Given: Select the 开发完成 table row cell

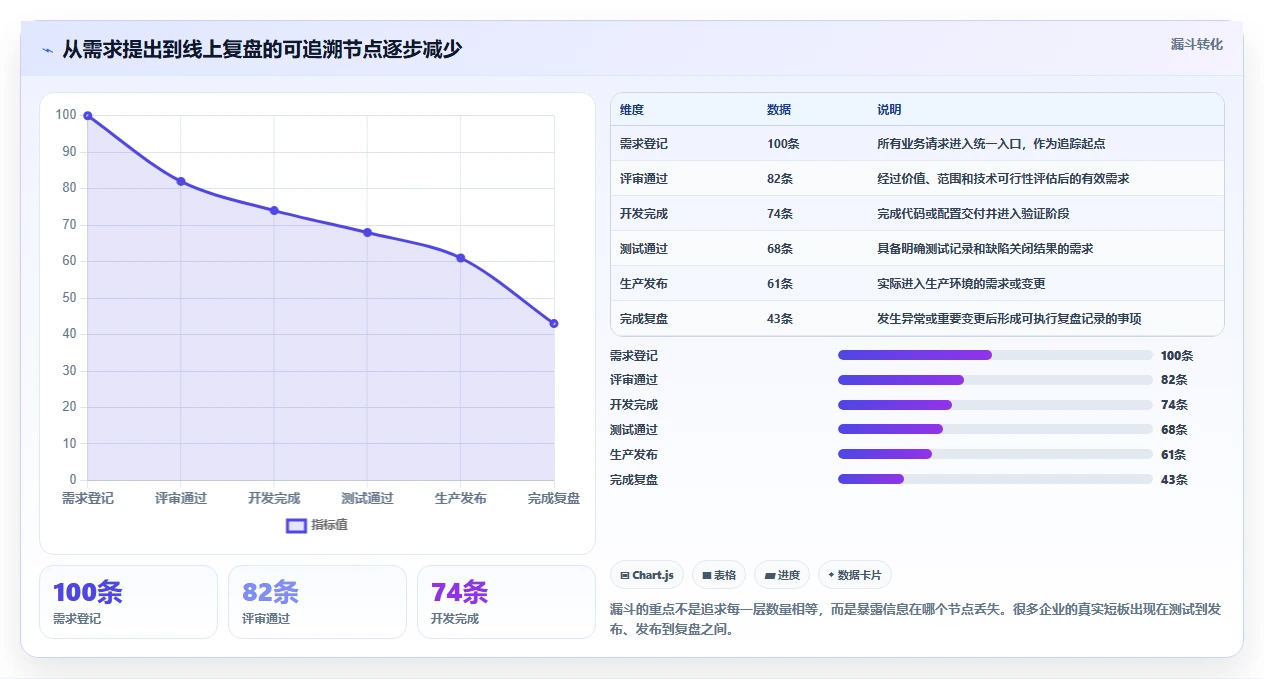Looking at the screenshot, I should point(644,214).
